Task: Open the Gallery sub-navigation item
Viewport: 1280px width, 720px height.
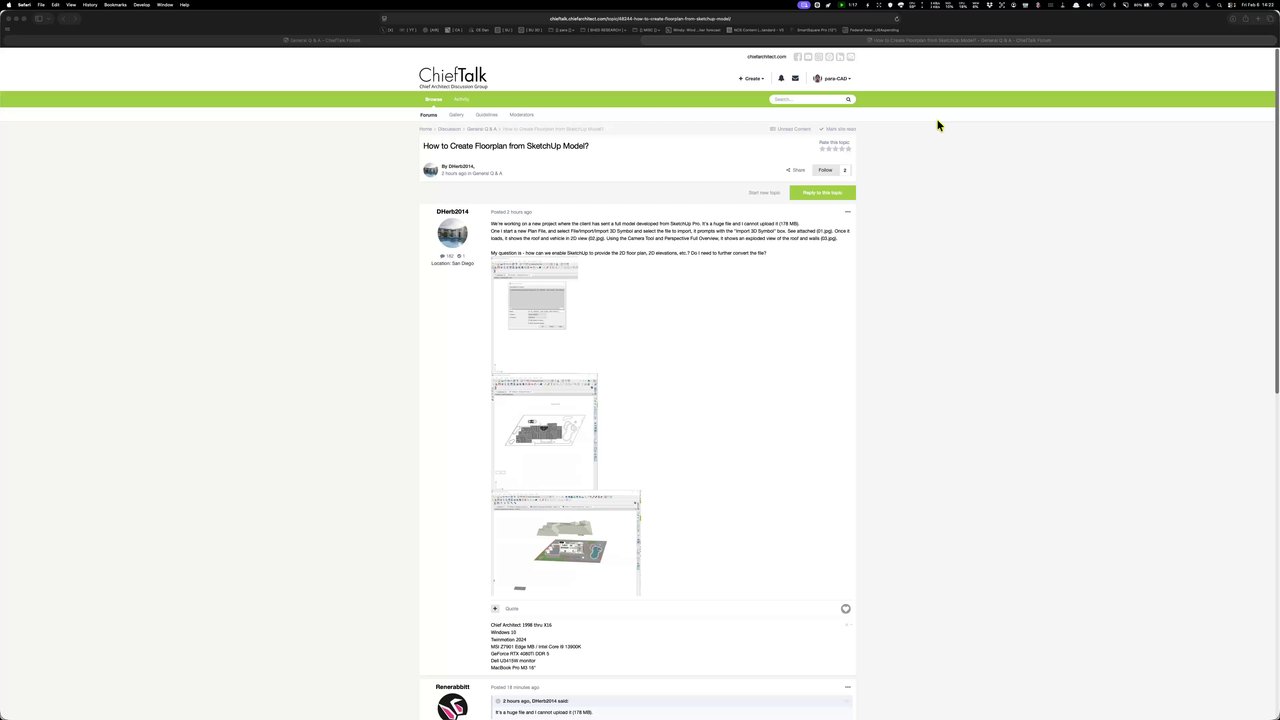Action: [456, 115]
